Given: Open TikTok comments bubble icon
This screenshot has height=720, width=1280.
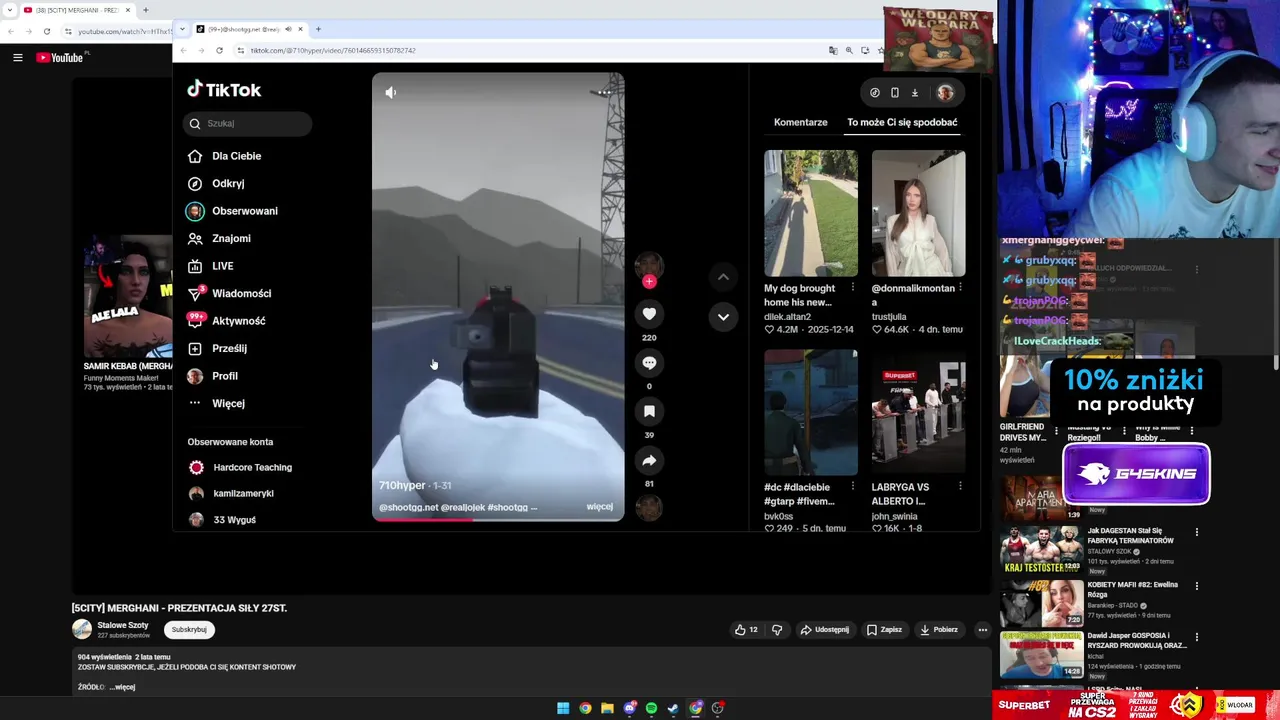Looking at the screenshot, I should click(649, 363).
